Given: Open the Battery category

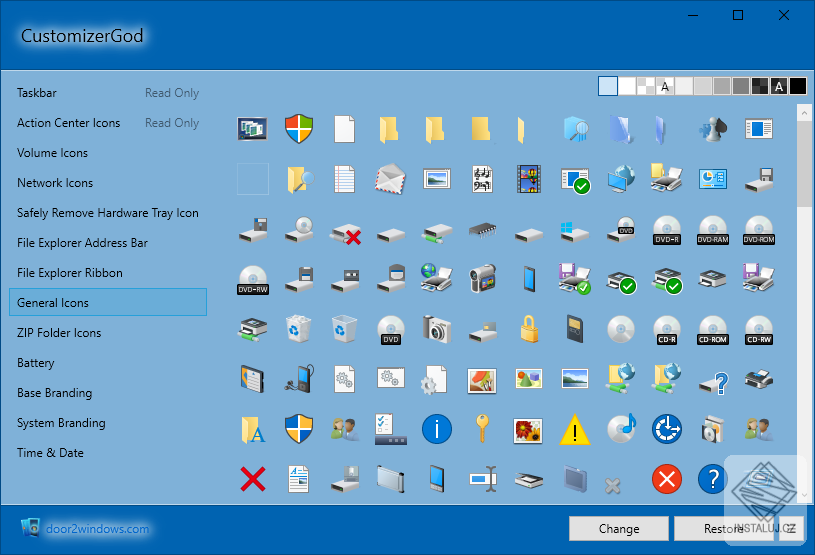Looking at the screenshot, I should point(35,363).
